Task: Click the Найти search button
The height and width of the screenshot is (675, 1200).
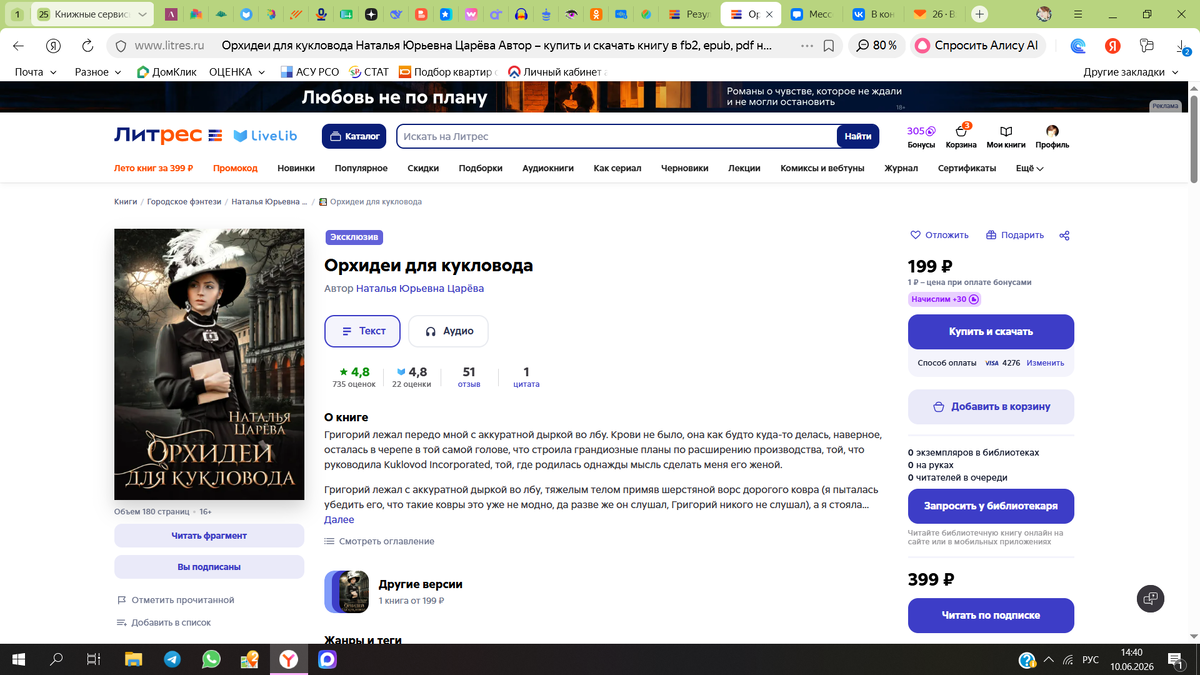Action: [857, 136]
